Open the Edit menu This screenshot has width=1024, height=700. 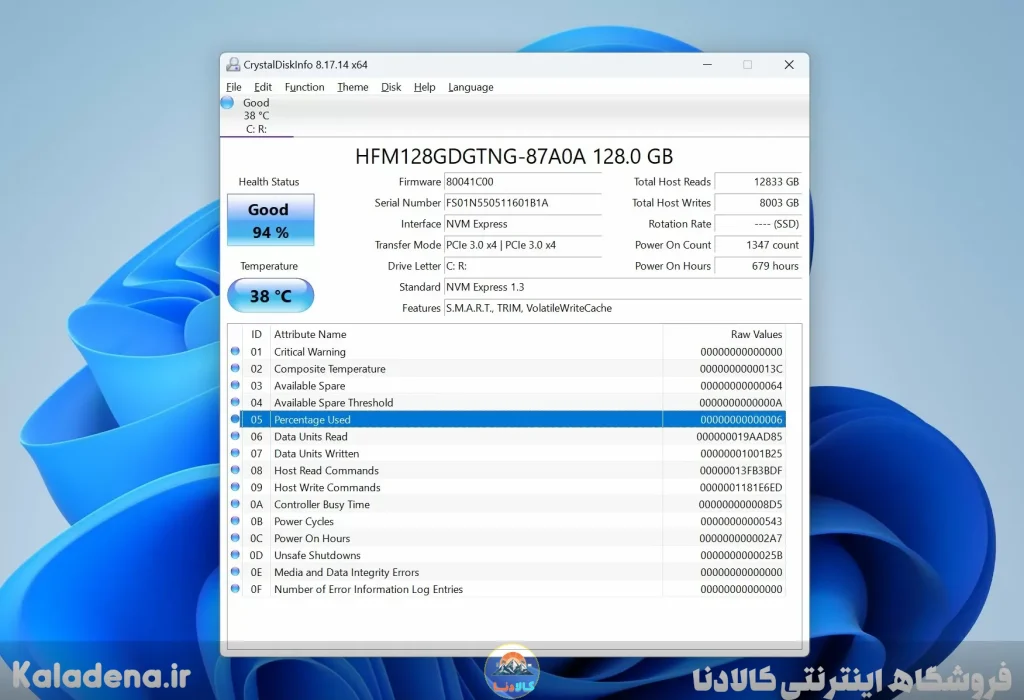(x=263, y=87)
